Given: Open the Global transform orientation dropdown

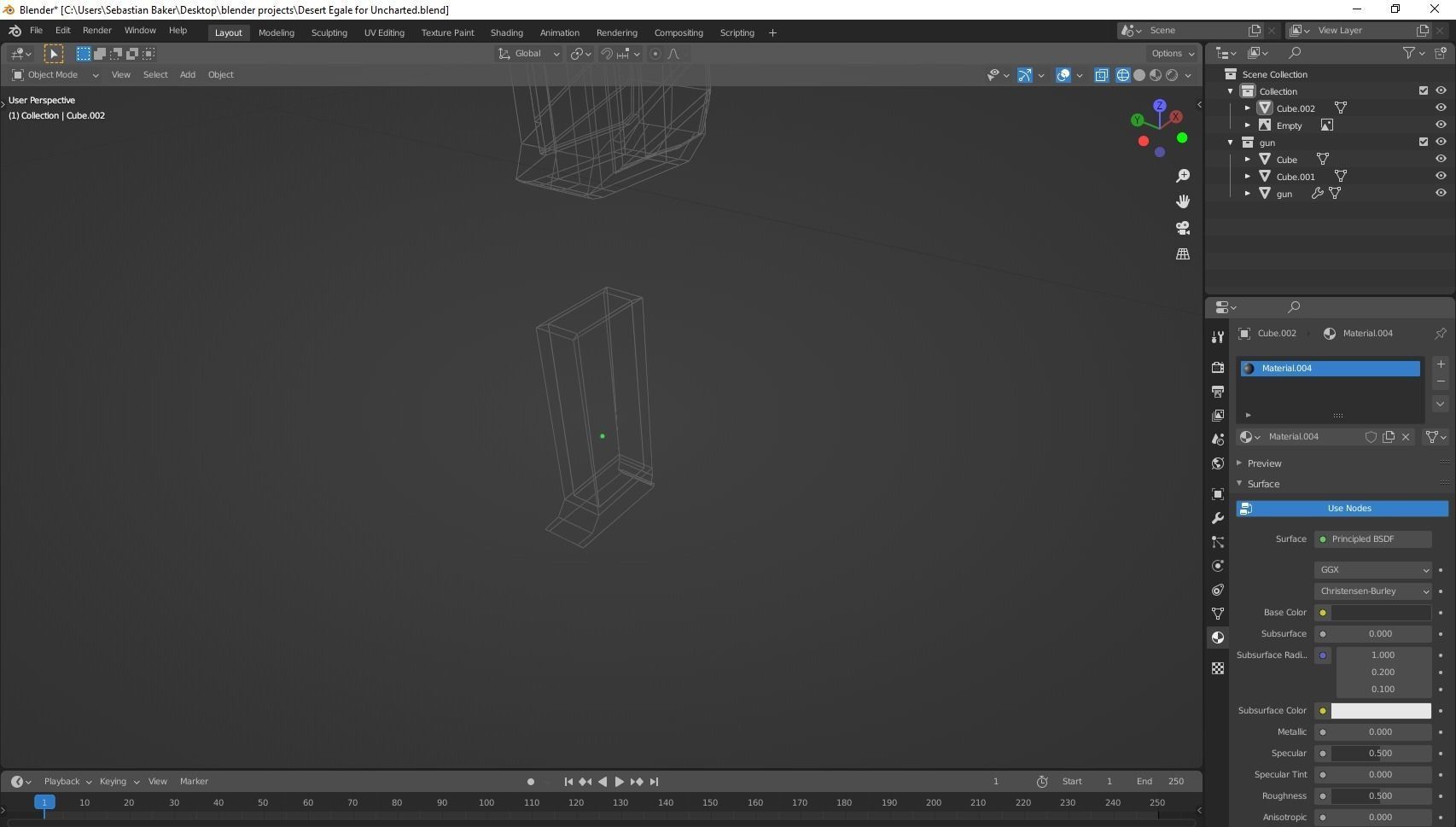Looking at the screenshot, I should click(528, 54).
